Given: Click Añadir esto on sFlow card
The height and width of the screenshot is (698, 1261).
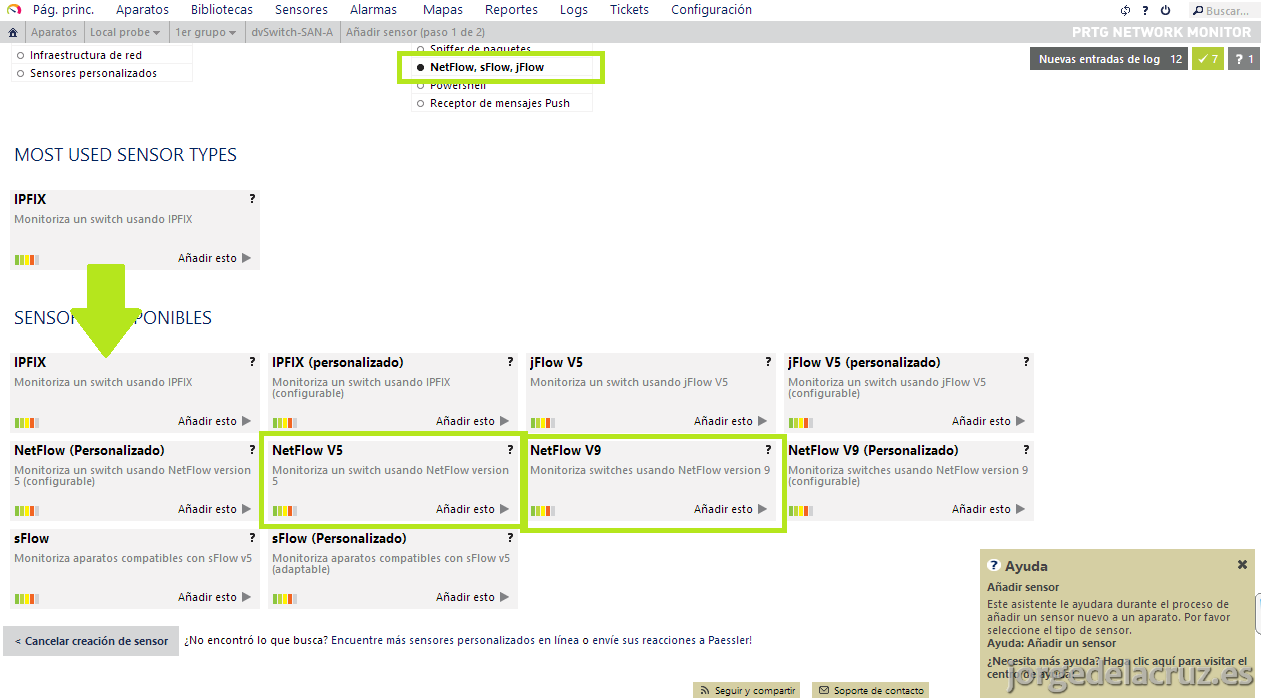Looking at the screenshot, I should 214,597.
